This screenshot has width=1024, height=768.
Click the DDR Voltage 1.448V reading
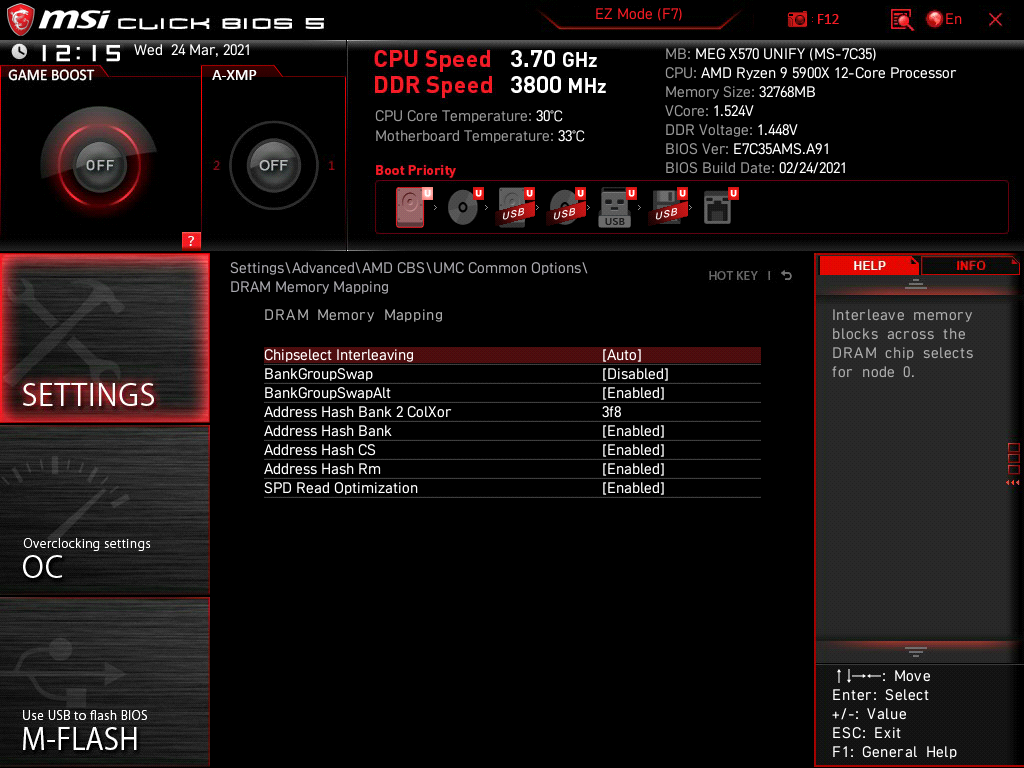point(731,130)
